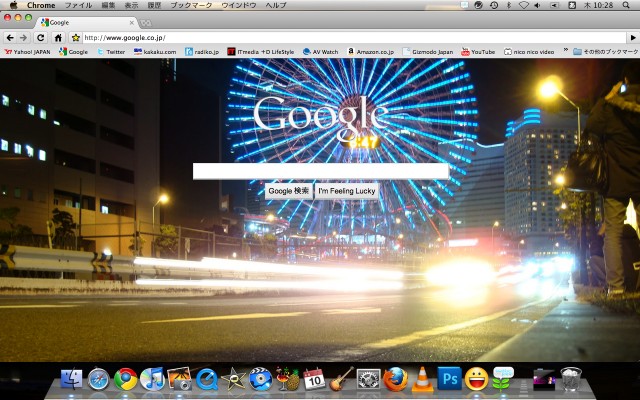Click the Google logo on the page
The image size is (640, 400).
click(x=321, y=118)
